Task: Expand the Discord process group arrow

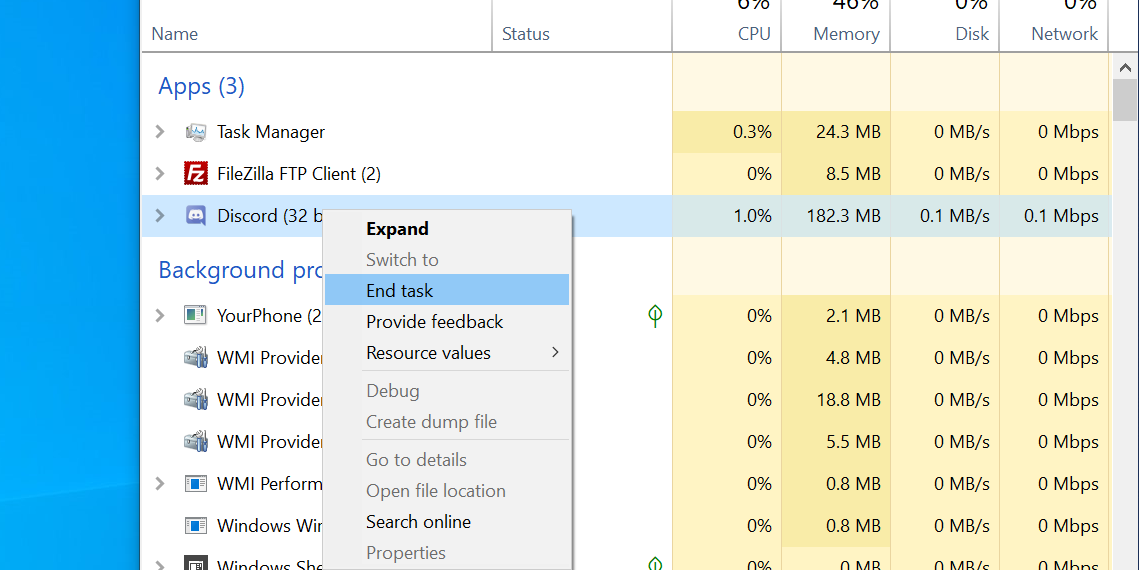Action: pos(160,216)
